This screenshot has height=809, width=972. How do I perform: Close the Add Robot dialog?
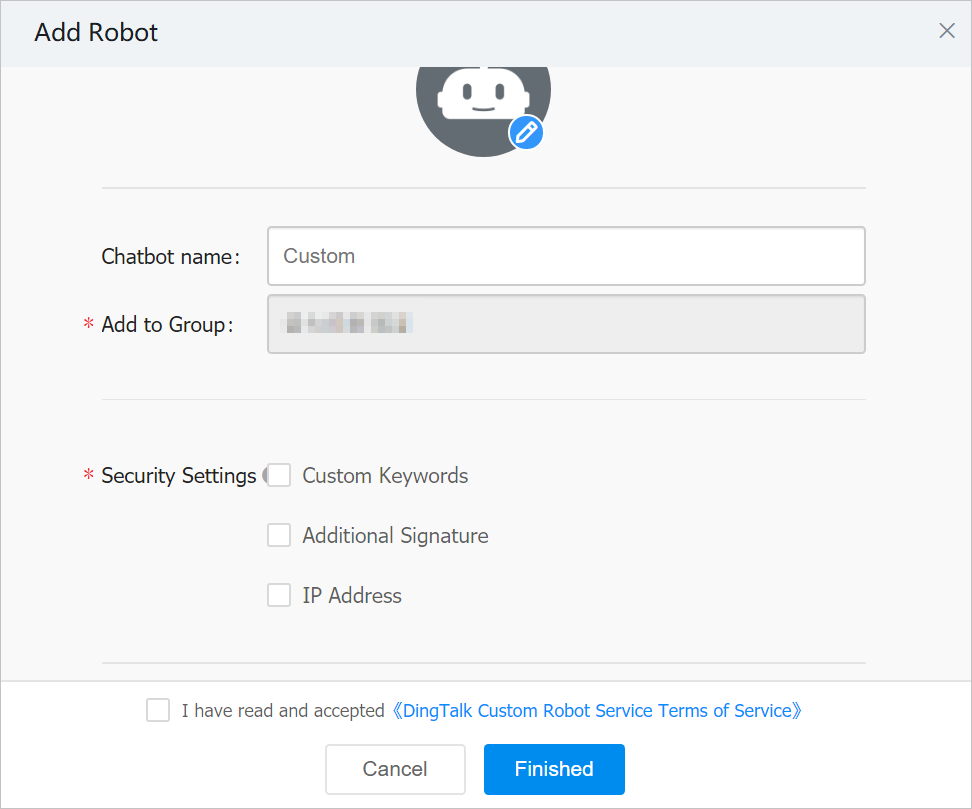tap(946, 31)
